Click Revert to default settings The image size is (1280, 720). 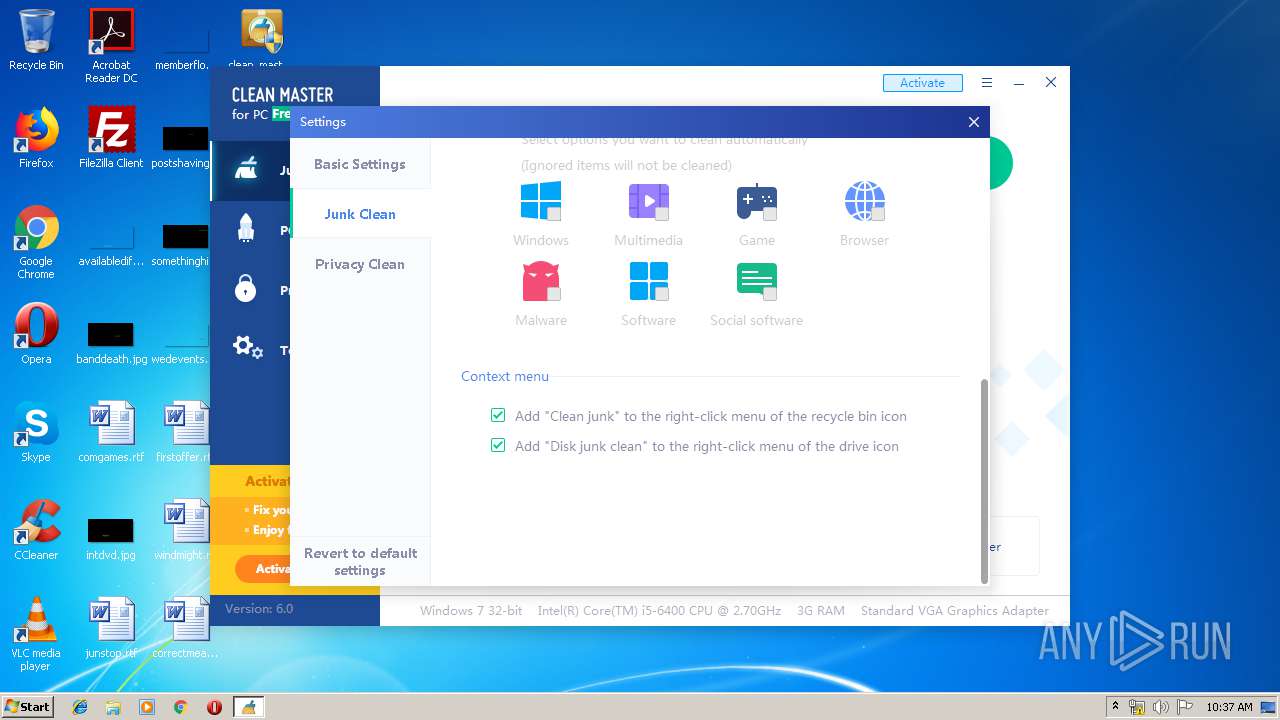click(x=360, y=561)
